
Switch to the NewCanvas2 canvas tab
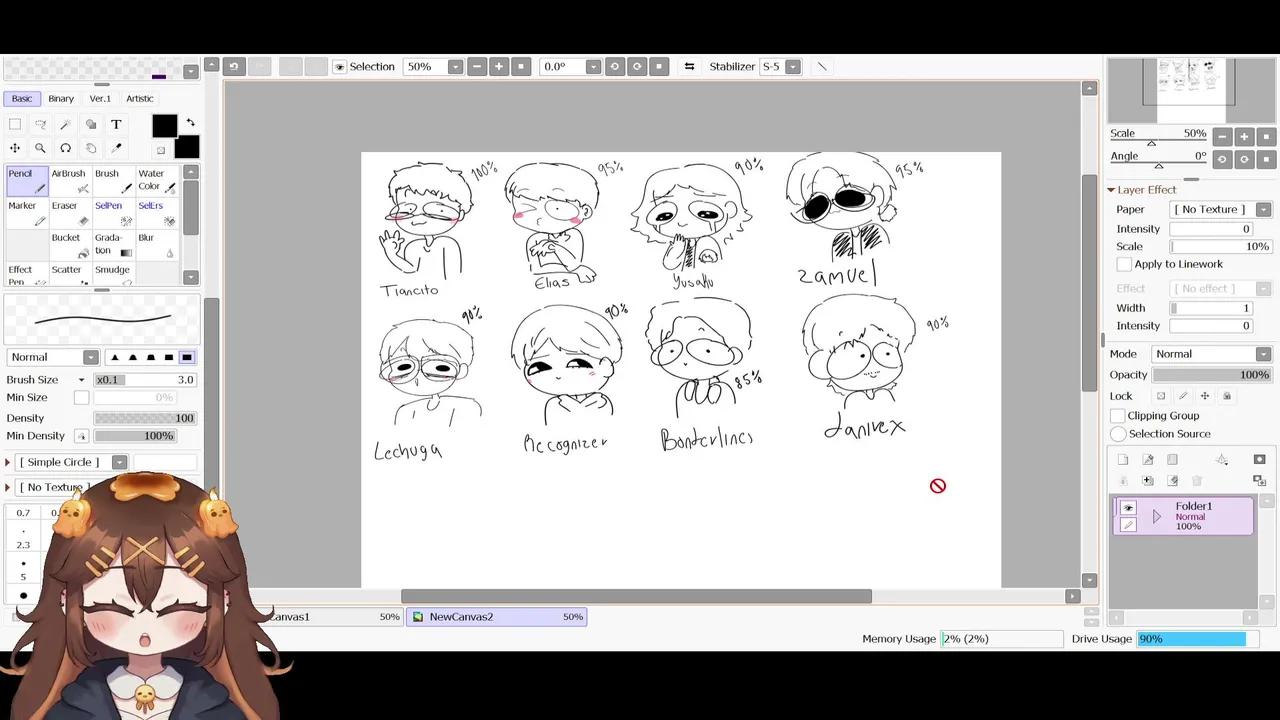(498, 617)
